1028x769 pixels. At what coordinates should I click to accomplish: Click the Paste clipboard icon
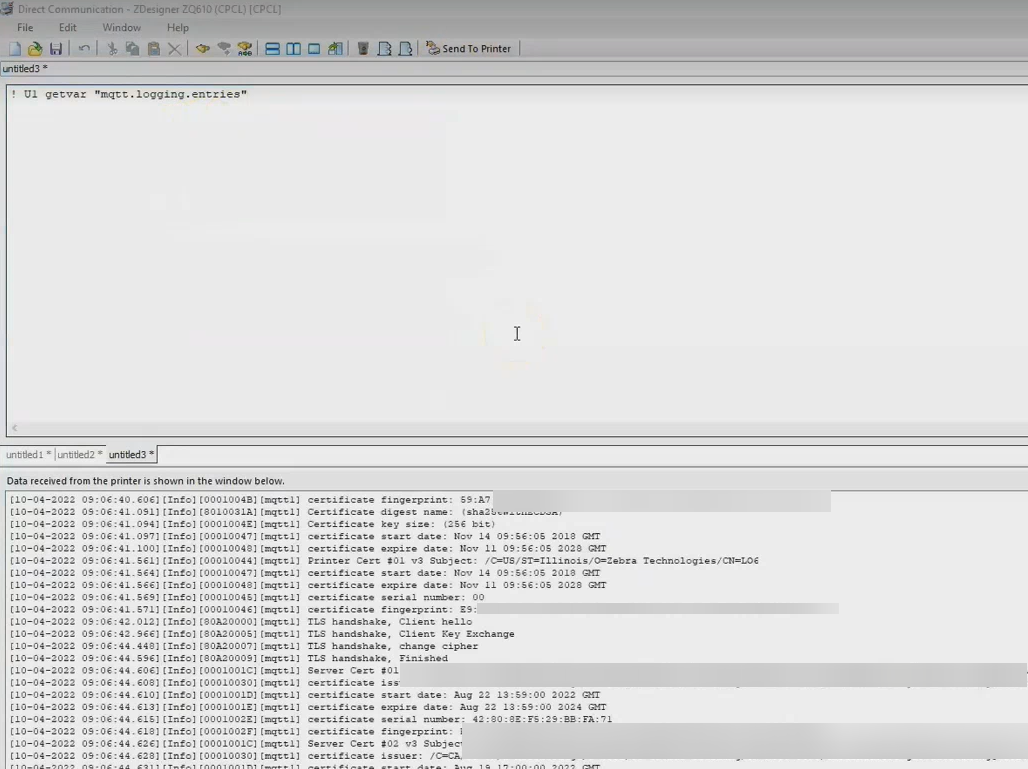154,49
